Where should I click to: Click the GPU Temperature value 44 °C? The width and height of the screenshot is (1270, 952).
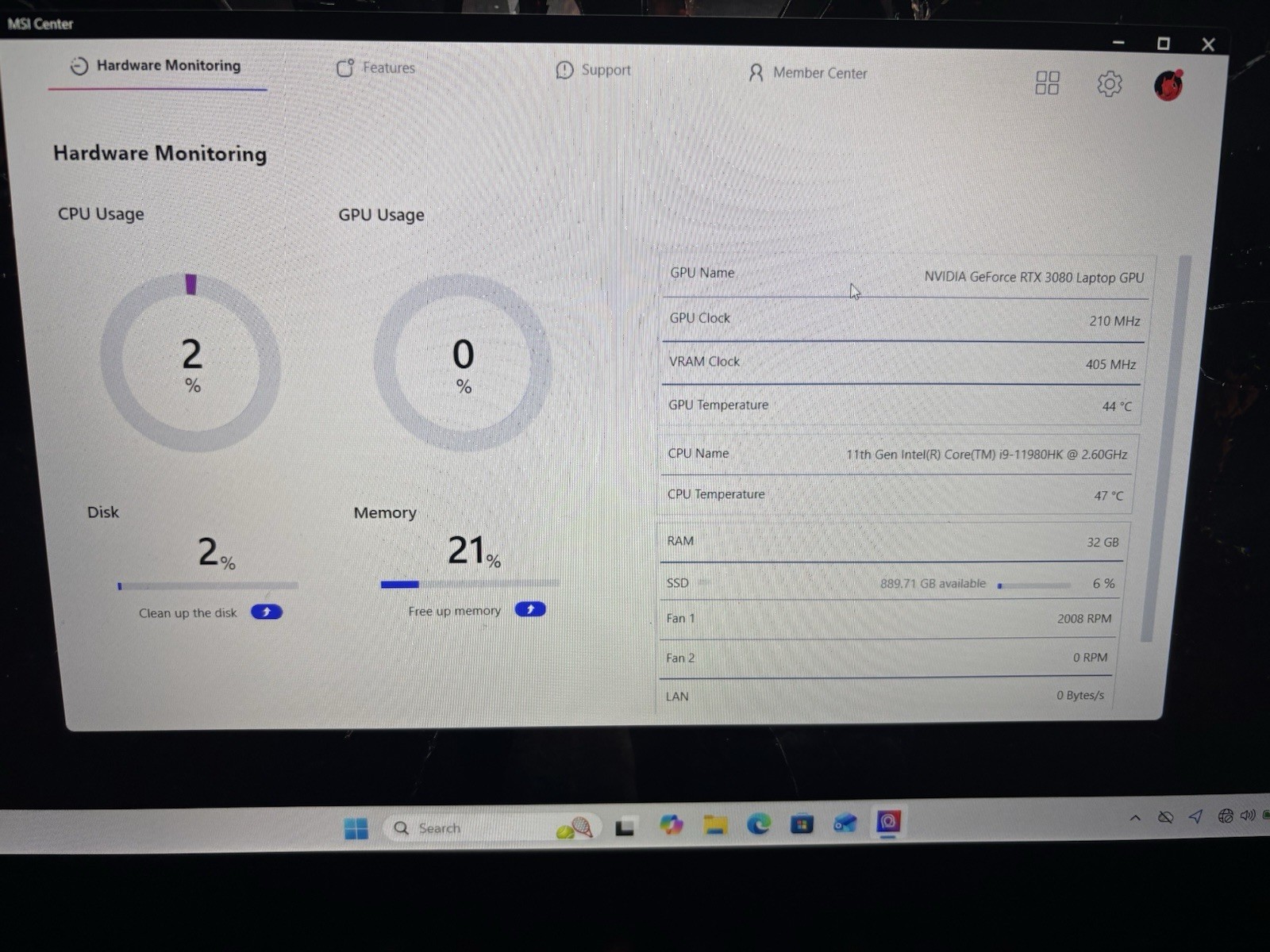[1117, 406]
